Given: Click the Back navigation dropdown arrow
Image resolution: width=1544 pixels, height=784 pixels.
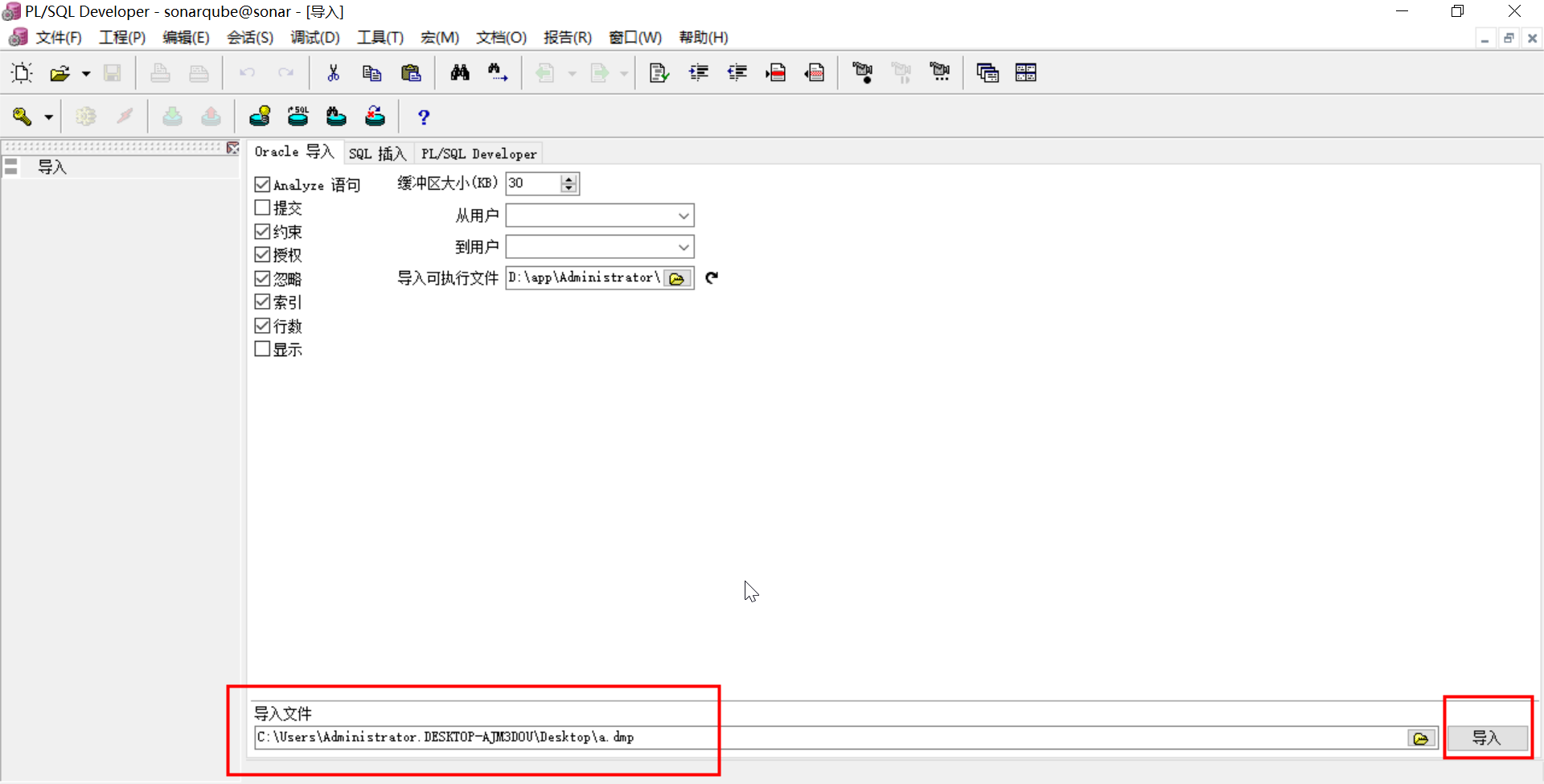Looking at the screenshot, I should point(573,73).
